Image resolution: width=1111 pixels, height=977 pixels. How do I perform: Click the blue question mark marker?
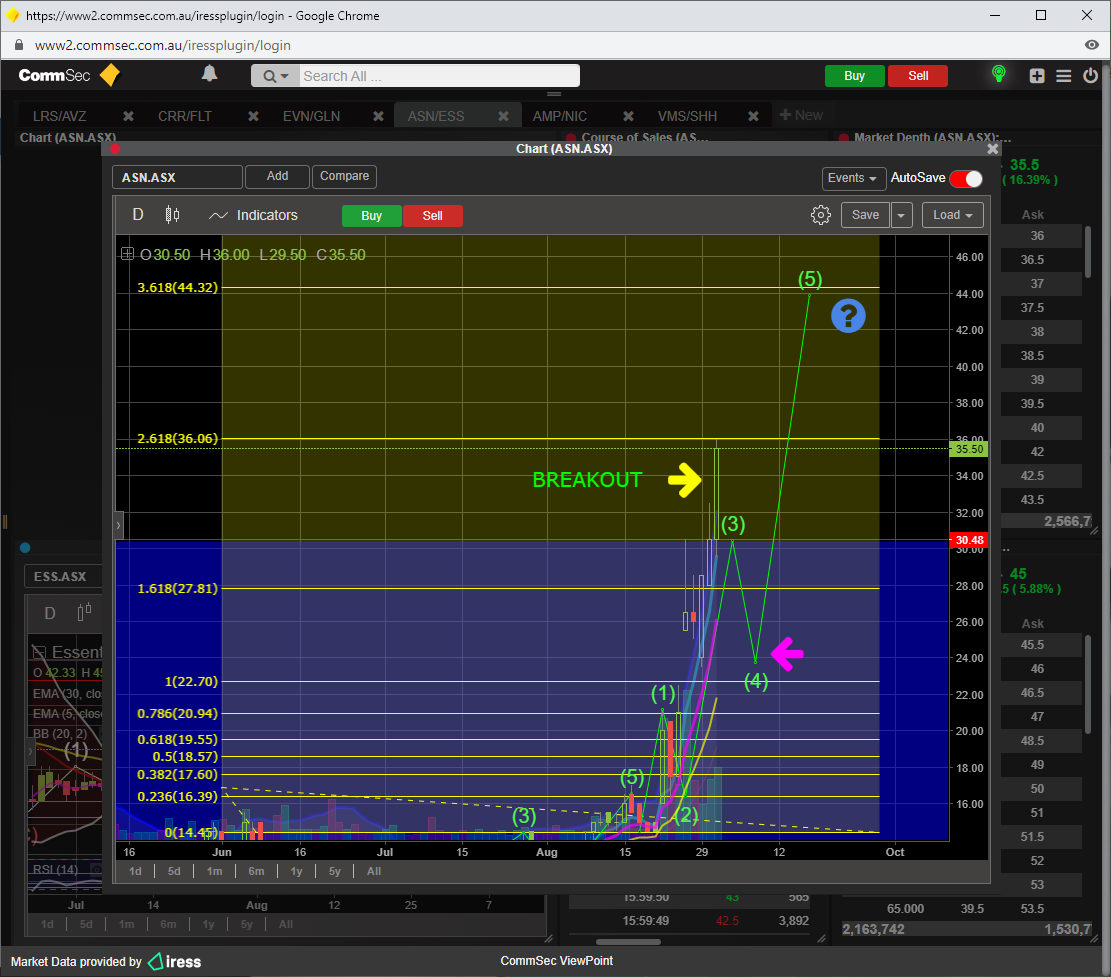848,317
